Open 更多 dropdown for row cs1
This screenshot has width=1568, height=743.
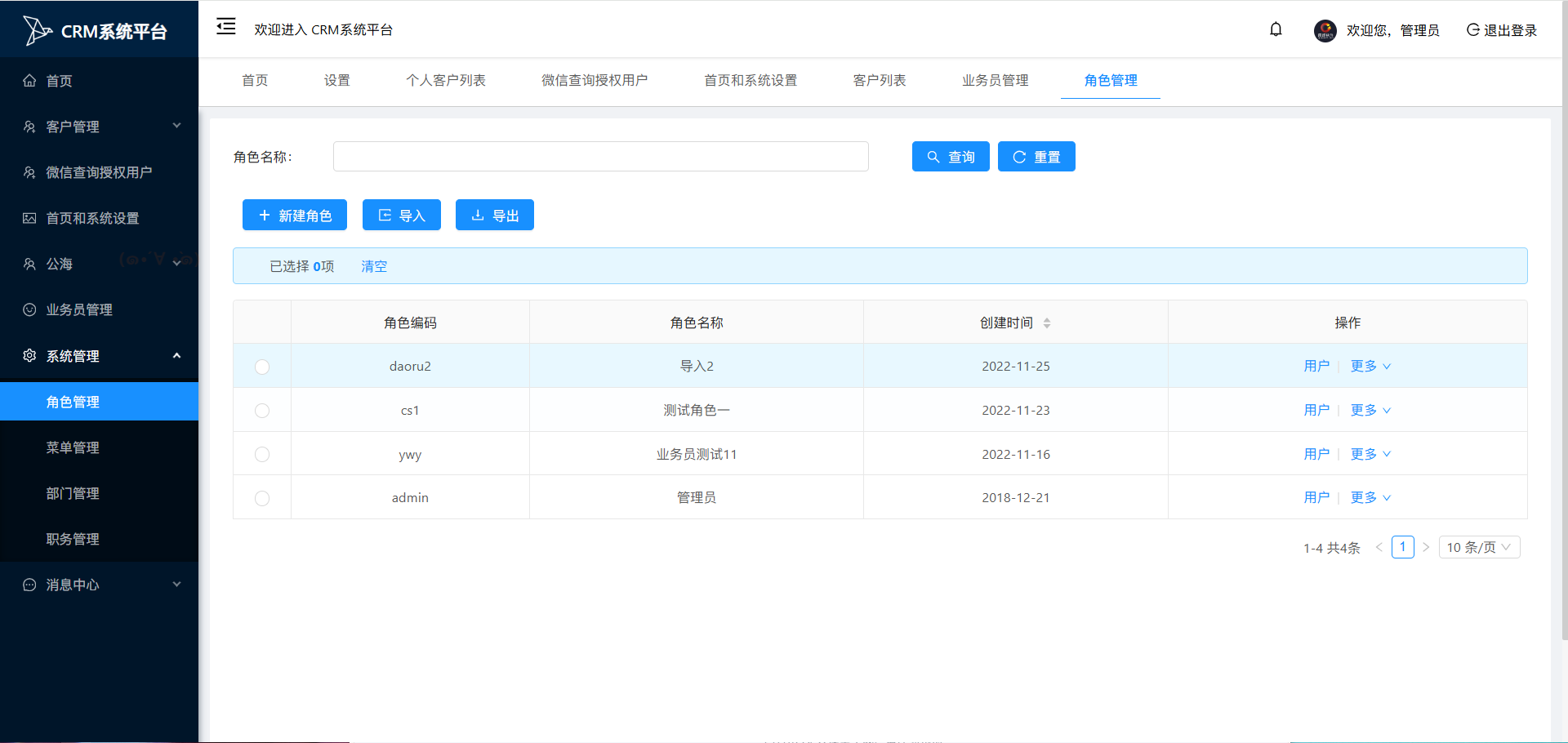pos(1370,410)
